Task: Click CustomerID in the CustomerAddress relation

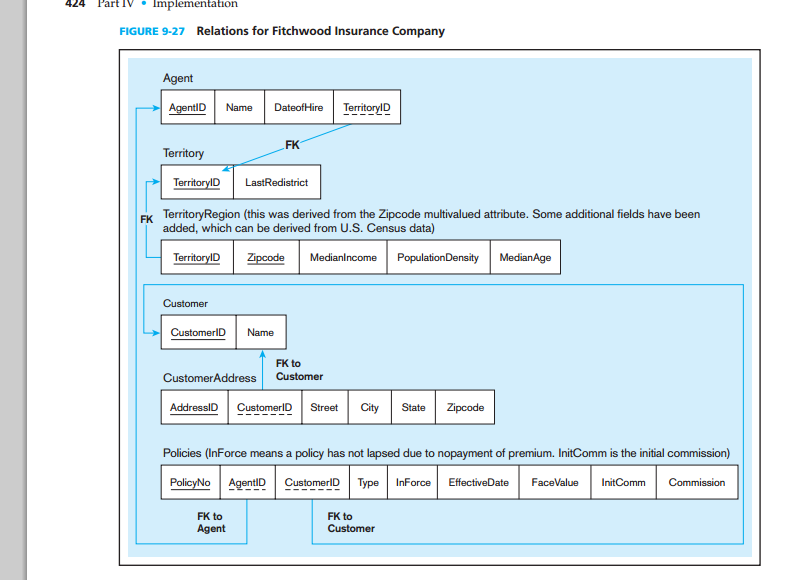Action: click(x=265, y=407)
